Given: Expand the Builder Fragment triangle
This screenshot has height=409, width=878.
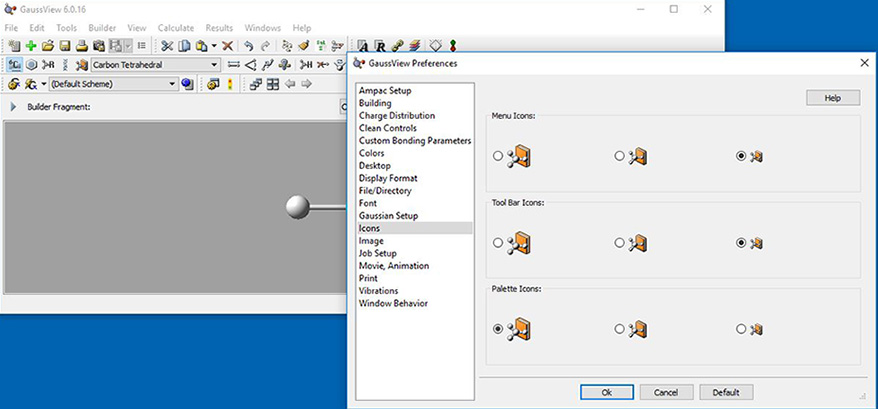Looking at the screenshot, I should (13, 107).
